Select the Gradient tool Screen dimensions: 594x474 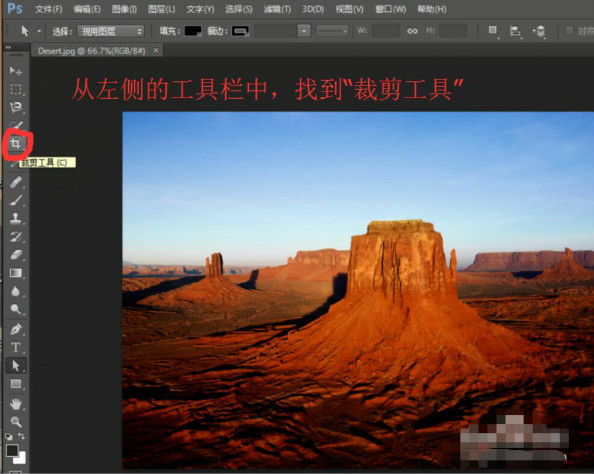[16, 273]
